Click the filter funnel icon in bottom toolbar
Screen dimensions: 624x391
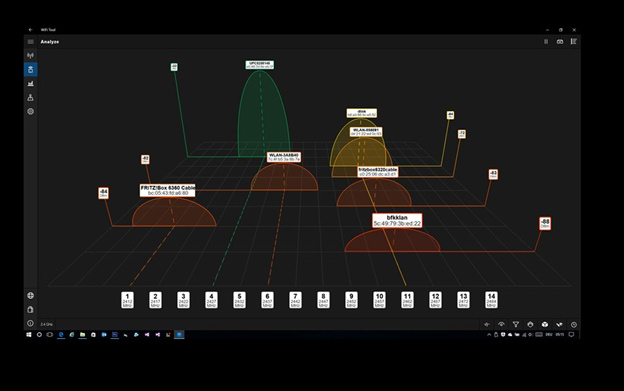pyautogui.click(x=516, y=325)
